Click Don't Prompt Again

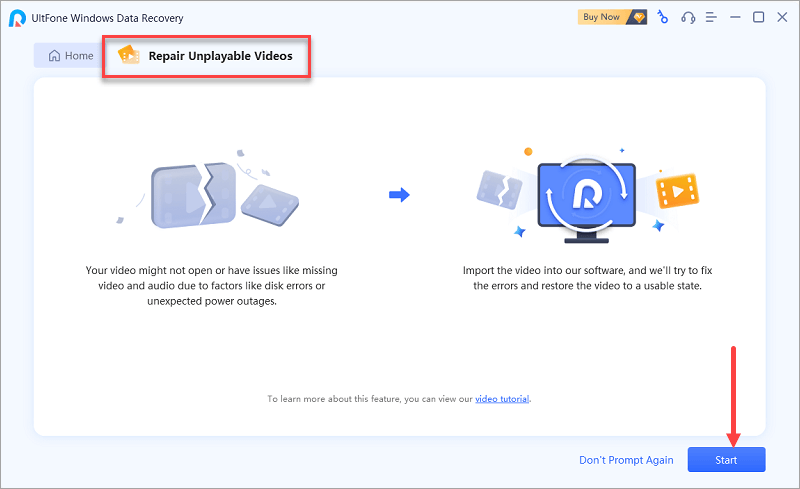(x=626, y=460)
